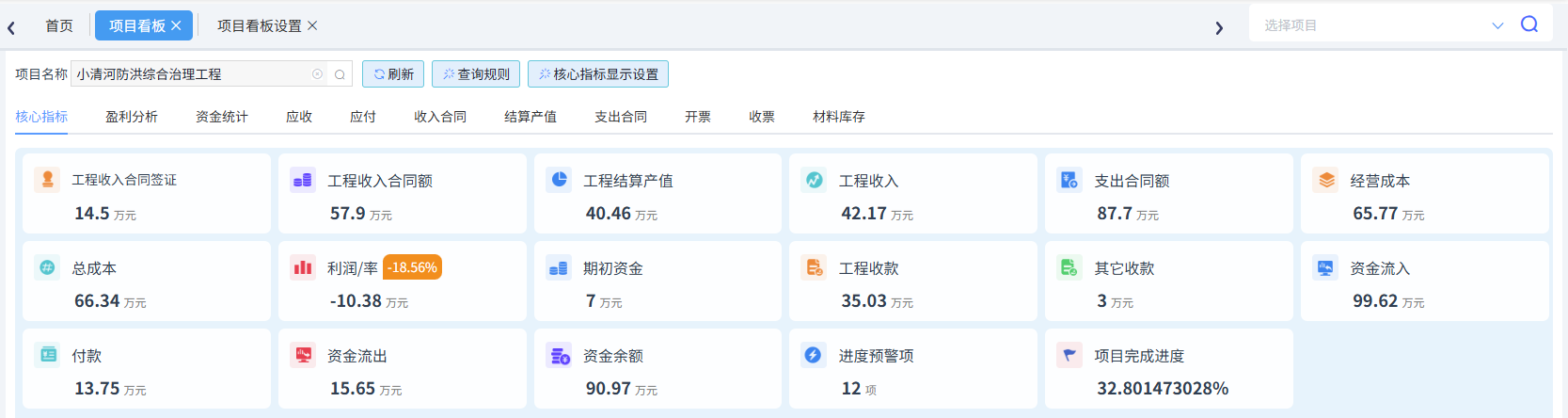The image size is (1568, 418).
Task: Click the 项目完成进度 flag icon
Action: coord(1069,355)
